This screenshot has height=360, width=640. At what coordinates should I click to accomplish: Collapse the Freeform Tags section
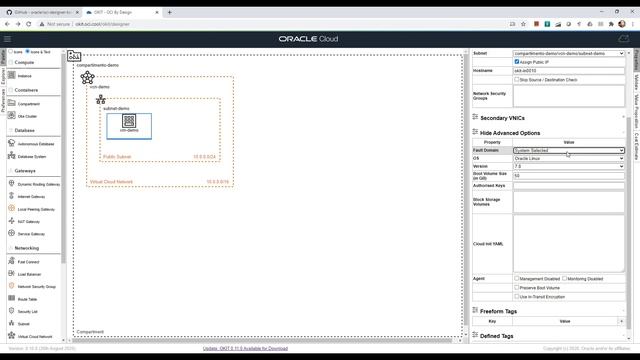pos(498,311)
